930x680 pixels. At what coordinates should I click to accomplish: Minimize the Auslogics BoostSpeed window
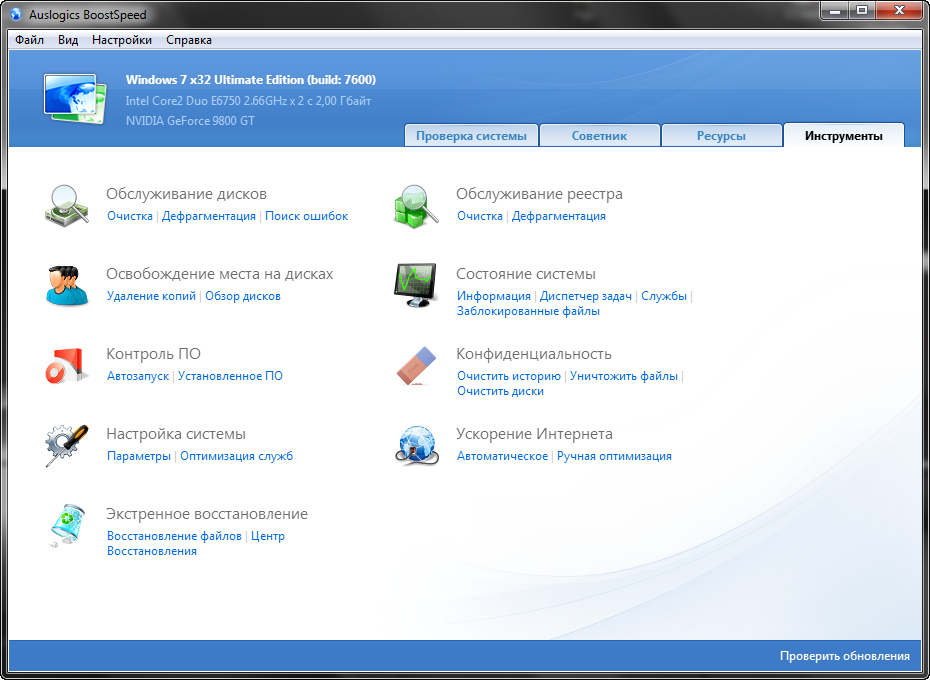click(x=836, y=11)
